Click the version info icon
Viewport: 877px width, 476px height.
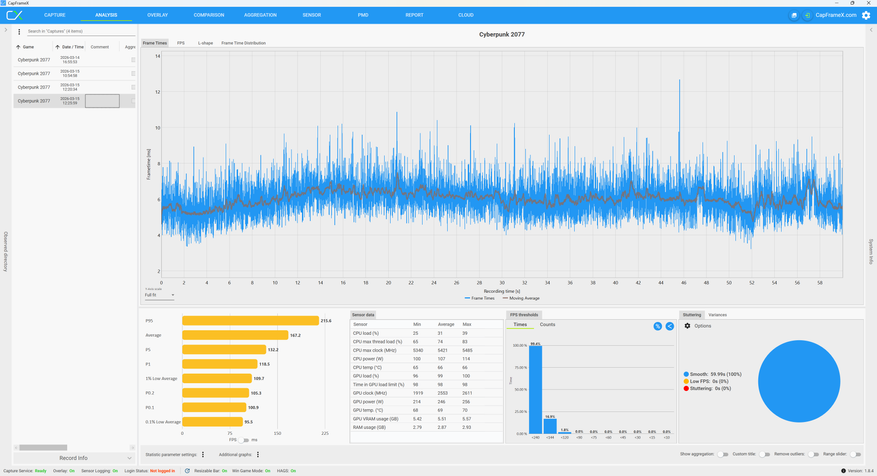[844, 470]
